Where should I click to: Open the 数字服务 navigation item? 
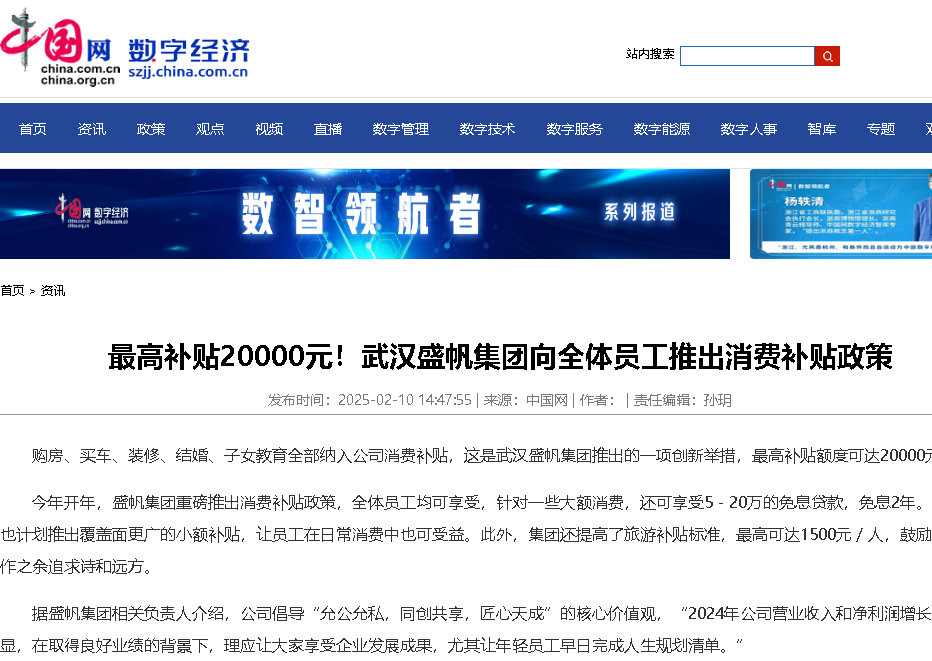tap(575, 129)
